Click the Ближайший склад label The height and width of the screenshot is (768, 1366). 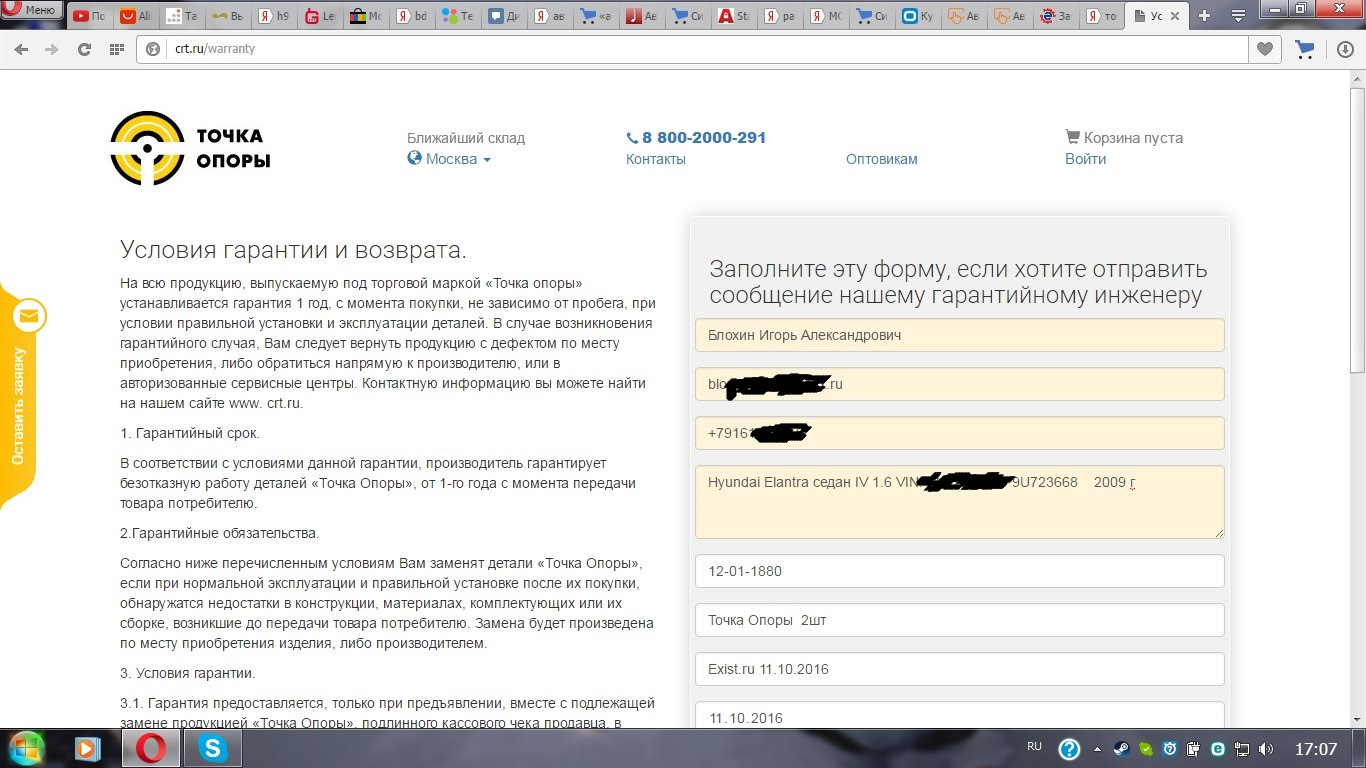[x=466, y=138]
